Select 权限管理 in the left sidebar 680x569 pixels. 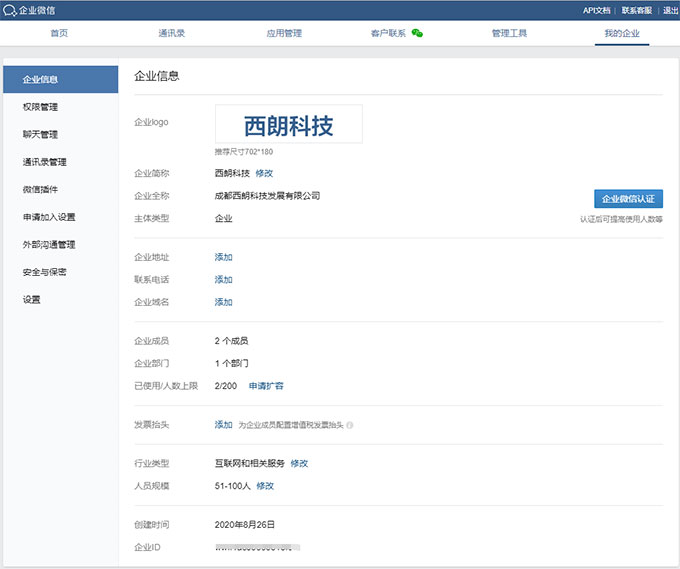coord(40,107)
